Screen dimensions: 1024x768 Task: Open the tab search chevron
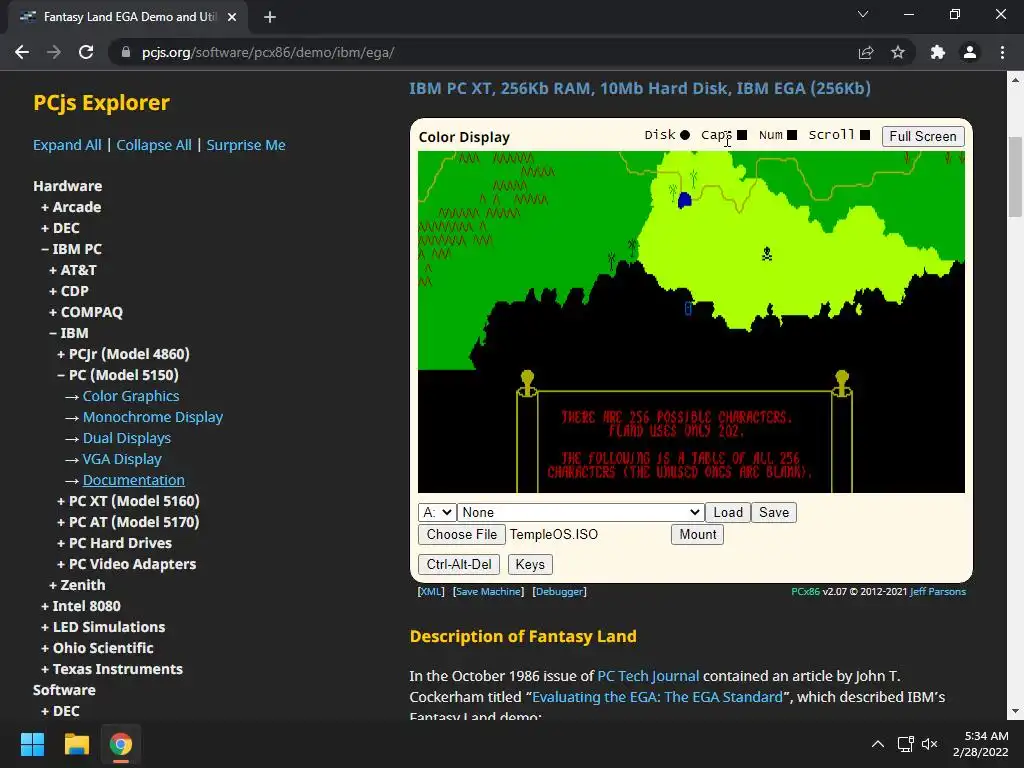(863, 14)
